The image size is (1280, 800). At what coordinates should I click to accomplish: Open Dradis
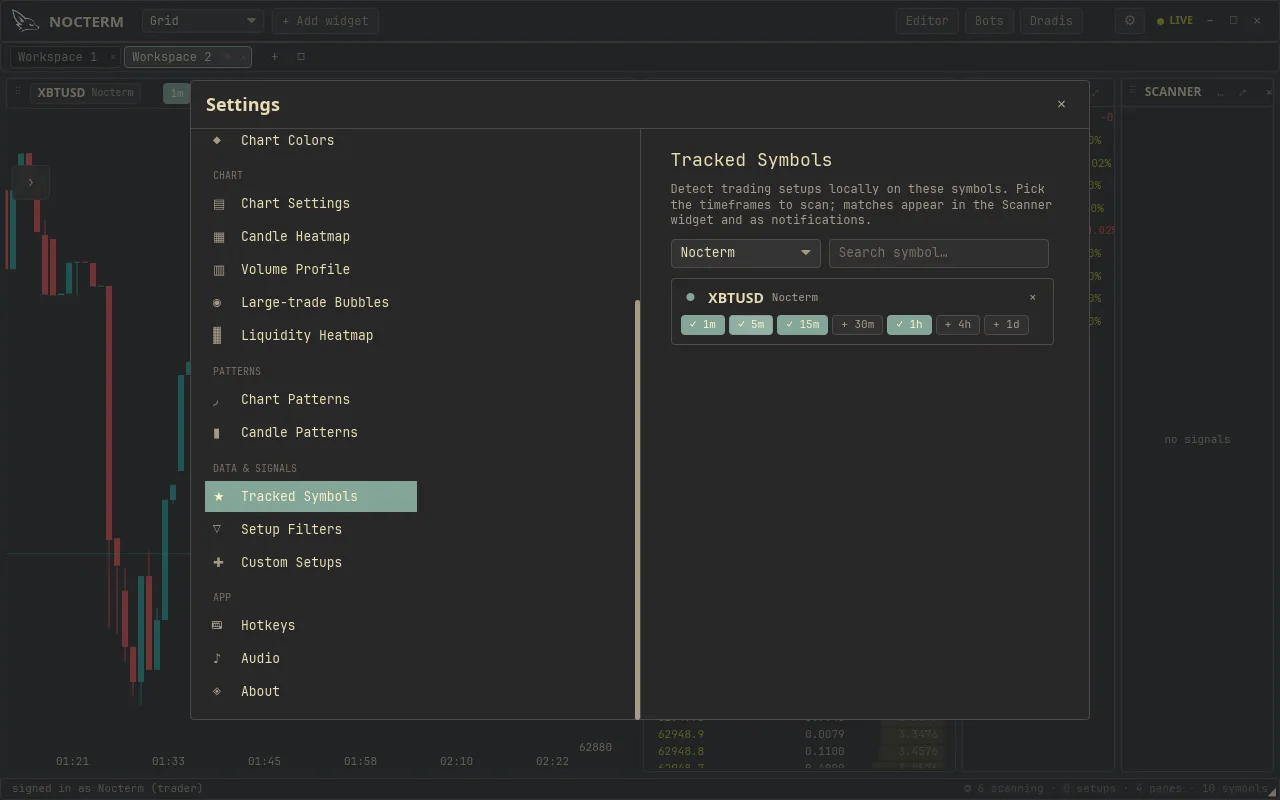tap(1051, 21)
